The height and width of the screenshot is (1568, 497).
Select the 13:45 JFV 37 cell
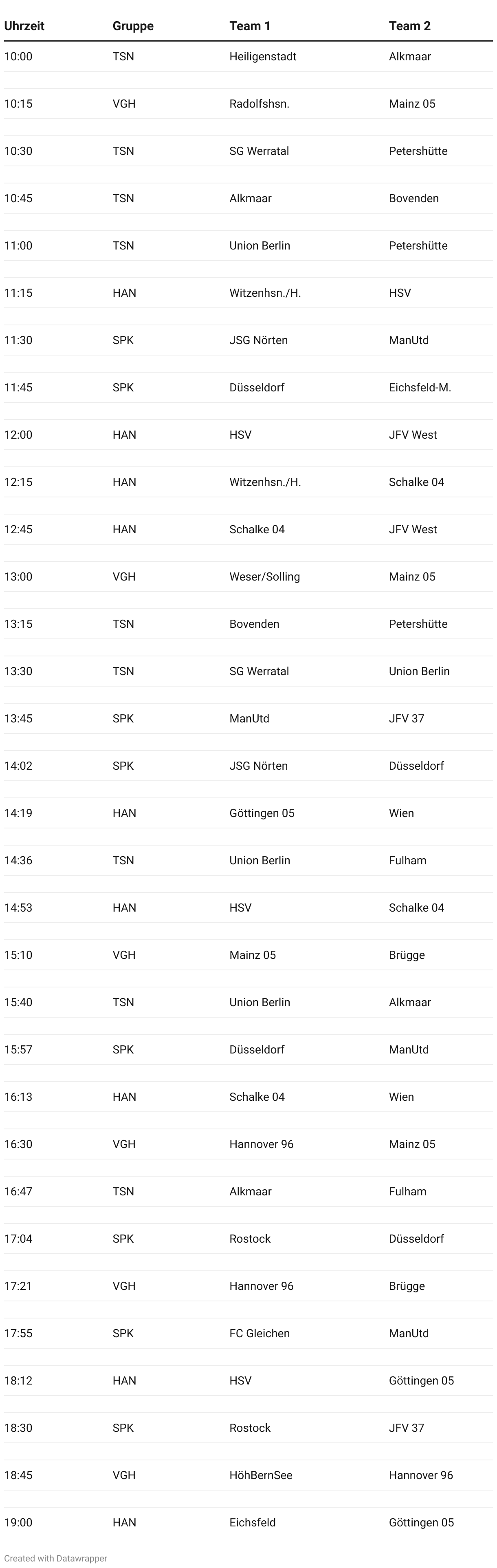pos(407,719)
